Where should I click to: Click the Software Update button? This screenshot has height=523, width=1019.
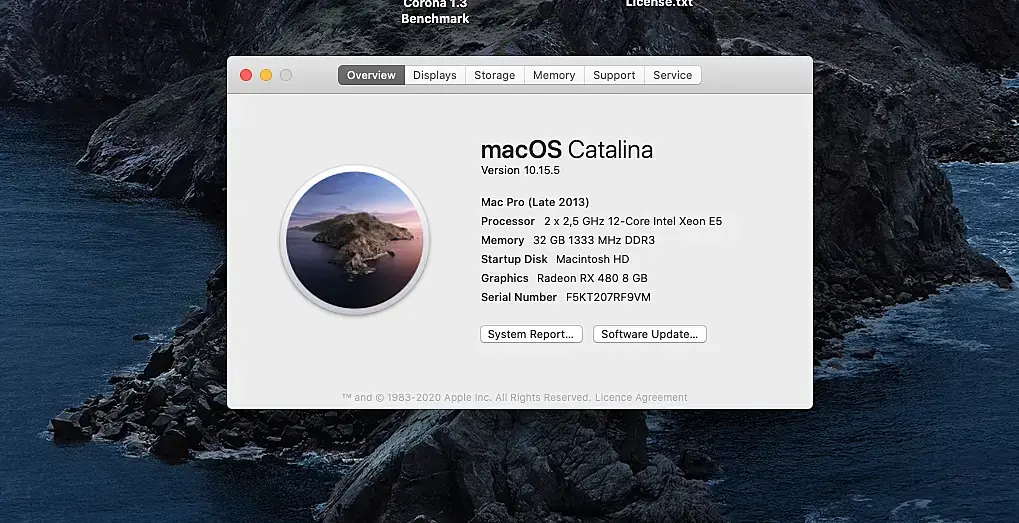[649, 334]
